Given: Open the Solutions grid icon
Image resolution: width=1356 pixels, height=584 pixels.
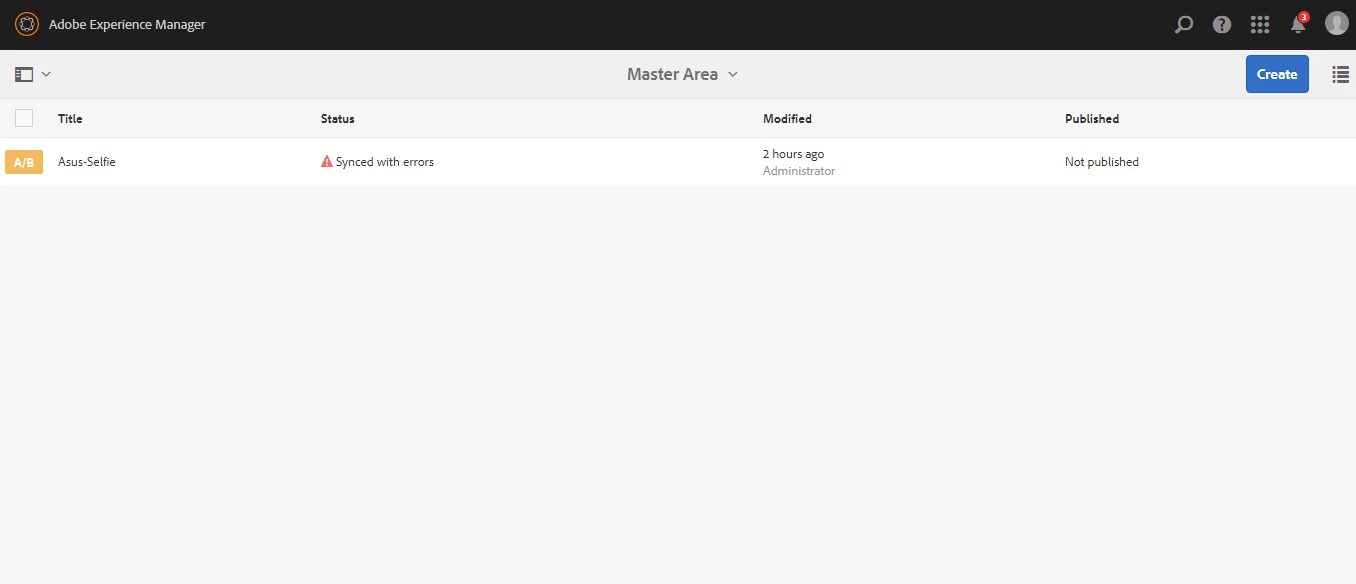Looking at the screenshot, I should [x=1260, y=24].
